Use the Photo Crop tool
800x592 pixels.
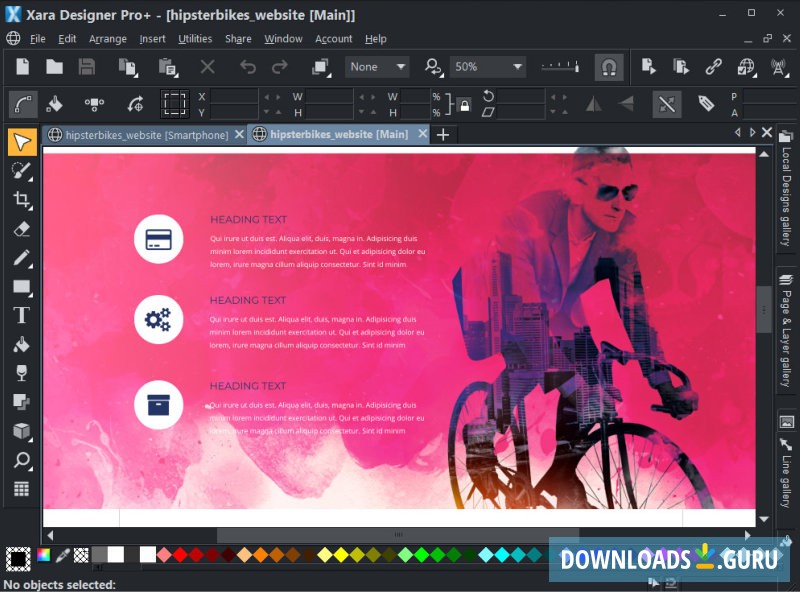click(22, 199)
